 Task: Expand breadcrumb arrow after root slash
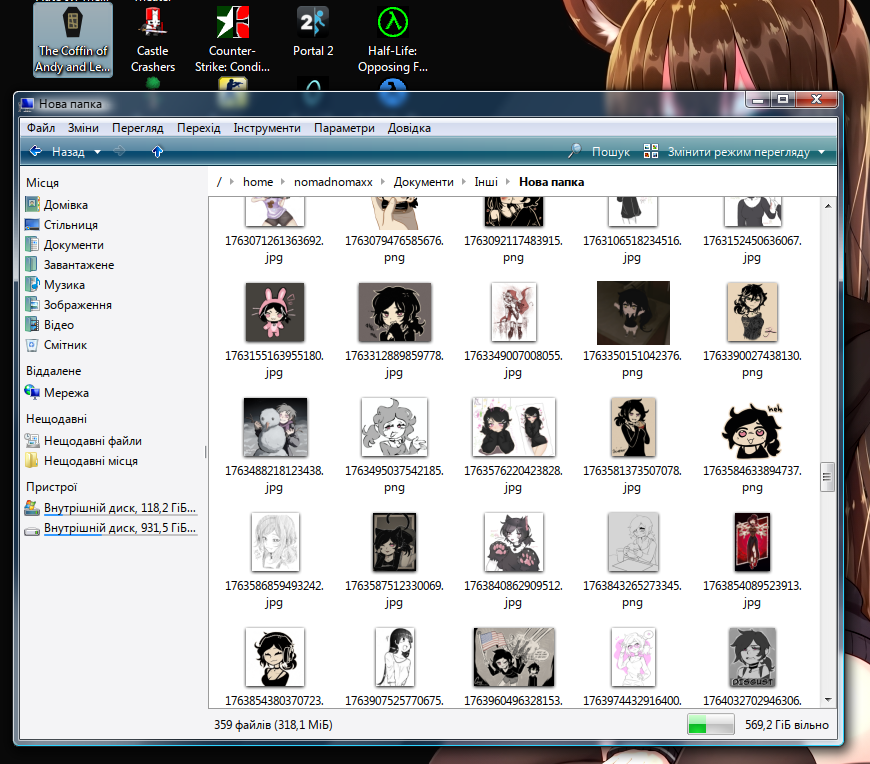pos(231,181)
